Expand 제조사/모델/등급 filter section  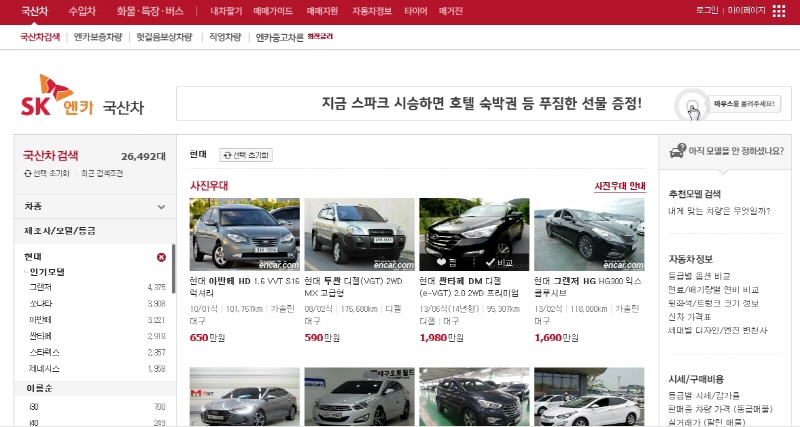point(95,231)
